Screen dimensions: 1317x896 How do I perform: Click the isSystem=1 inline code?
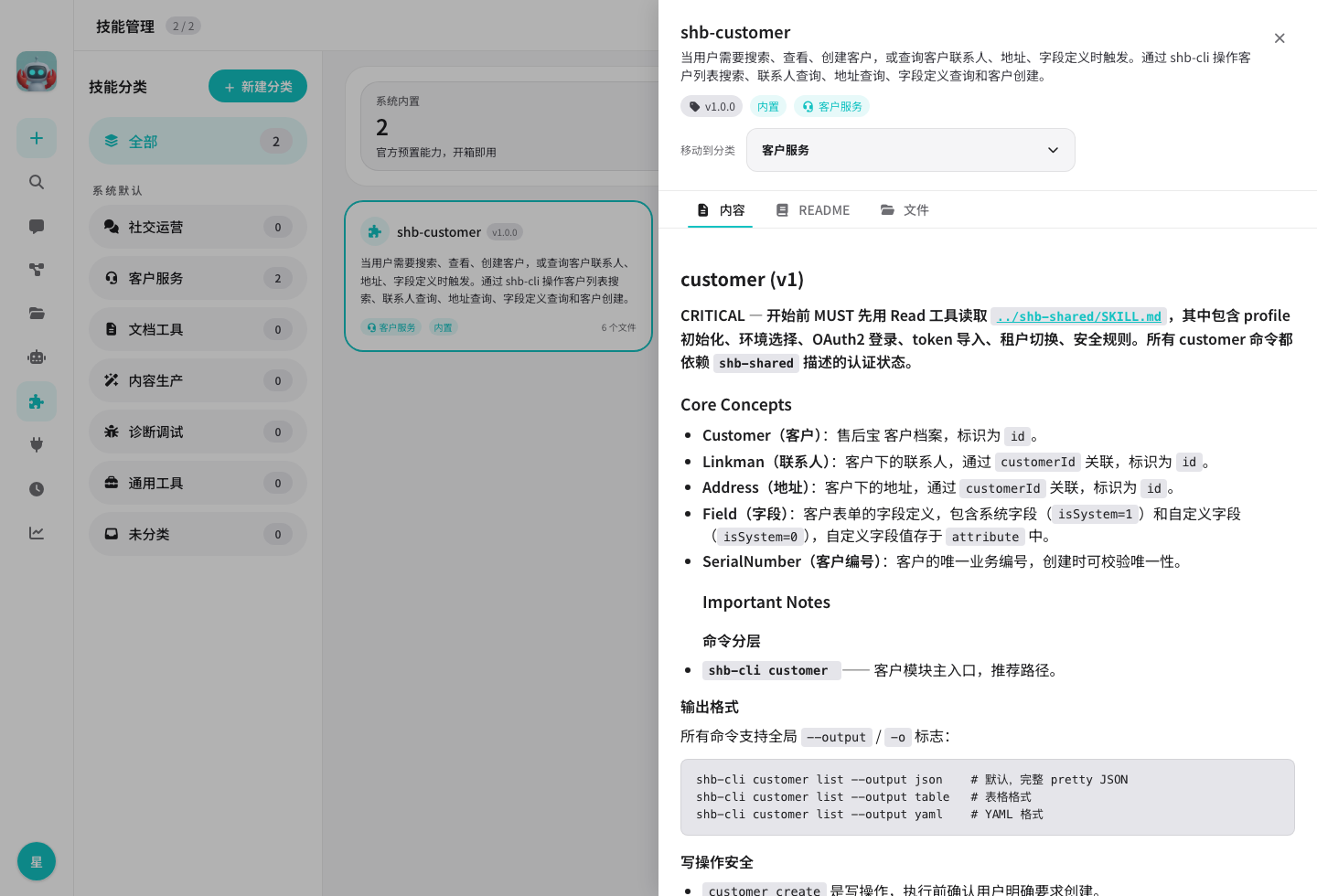pos(1095,515)
